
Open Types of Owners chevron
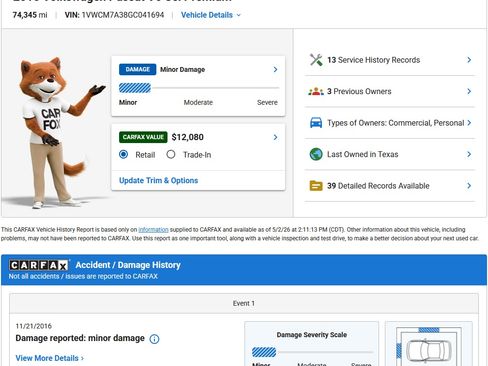(x=469, y=123)
